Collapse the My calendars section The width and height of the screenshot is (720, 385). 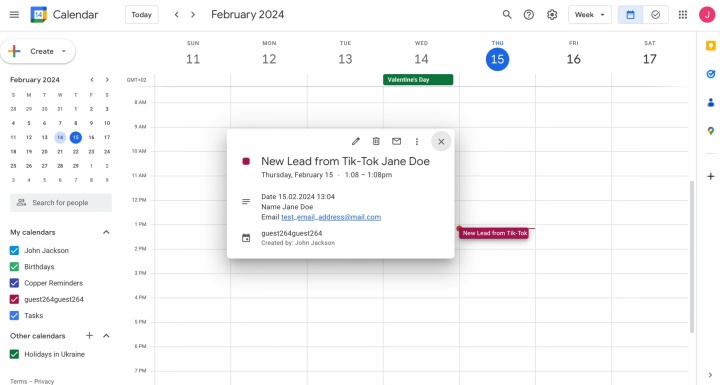click(106, 232)
